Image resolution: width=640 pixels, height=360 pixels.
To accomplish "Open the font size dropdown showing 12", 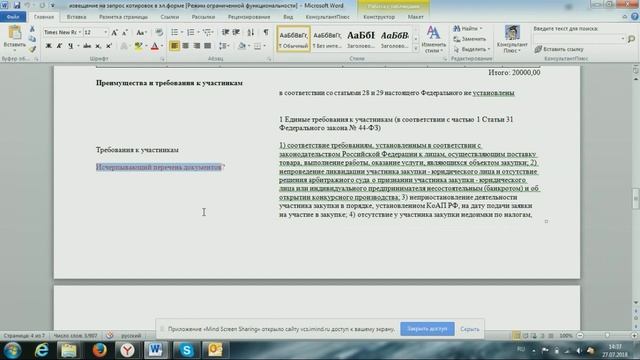I will [x=106, y=32].
